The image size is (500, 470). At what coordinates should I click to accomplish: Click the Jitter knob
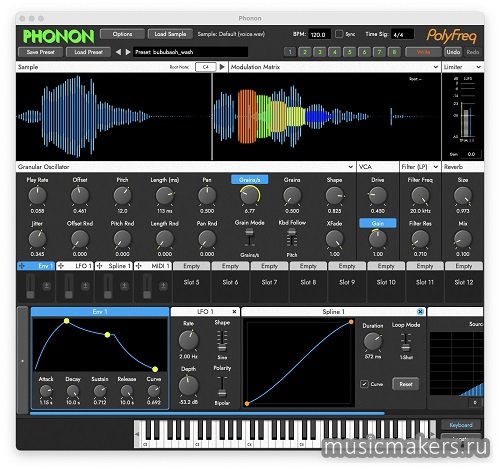tap(37, 239)
